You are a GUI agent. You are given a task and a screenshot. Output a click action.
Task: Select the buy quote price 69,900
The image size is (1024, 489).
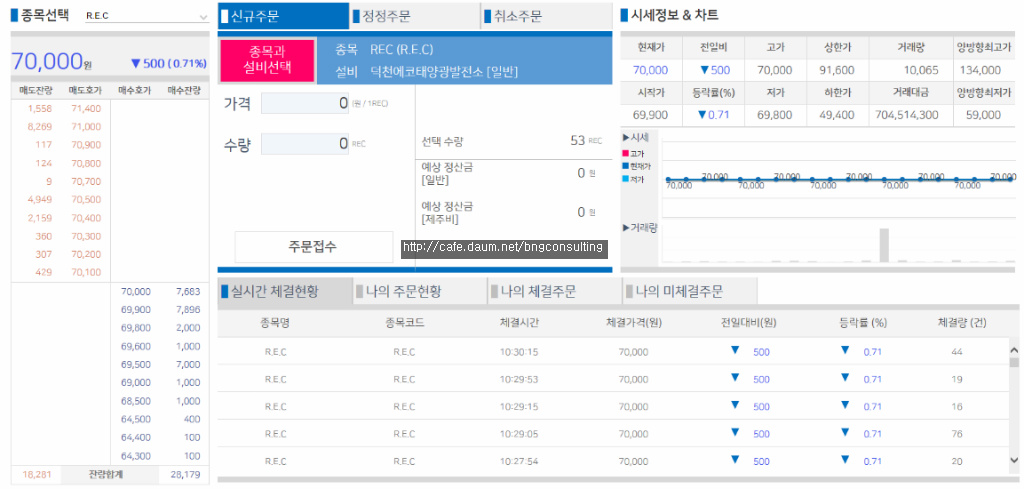click(136, 309)
